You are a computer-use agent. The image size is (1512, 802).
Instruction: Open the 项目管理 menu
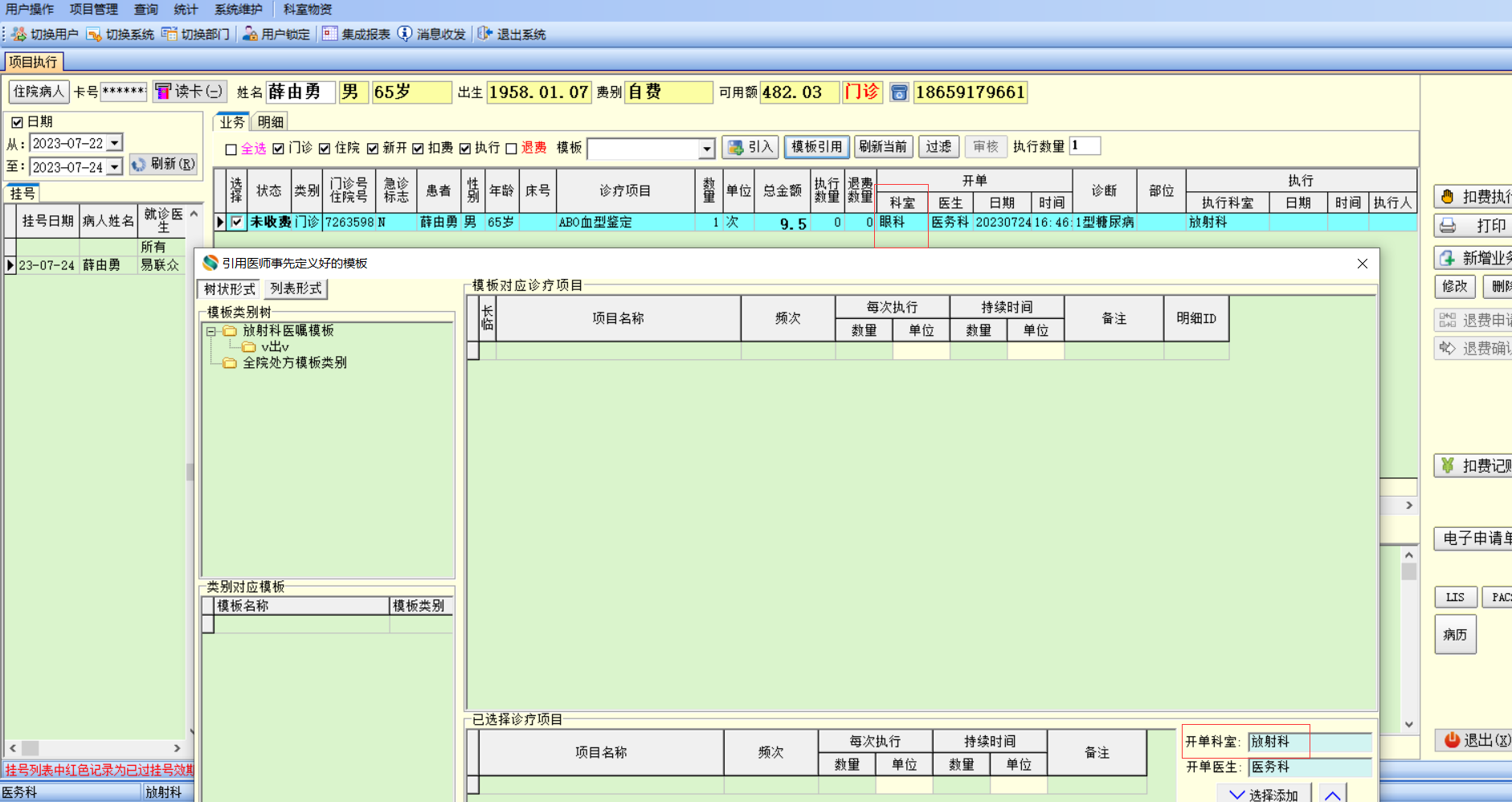tap(94, 10)
